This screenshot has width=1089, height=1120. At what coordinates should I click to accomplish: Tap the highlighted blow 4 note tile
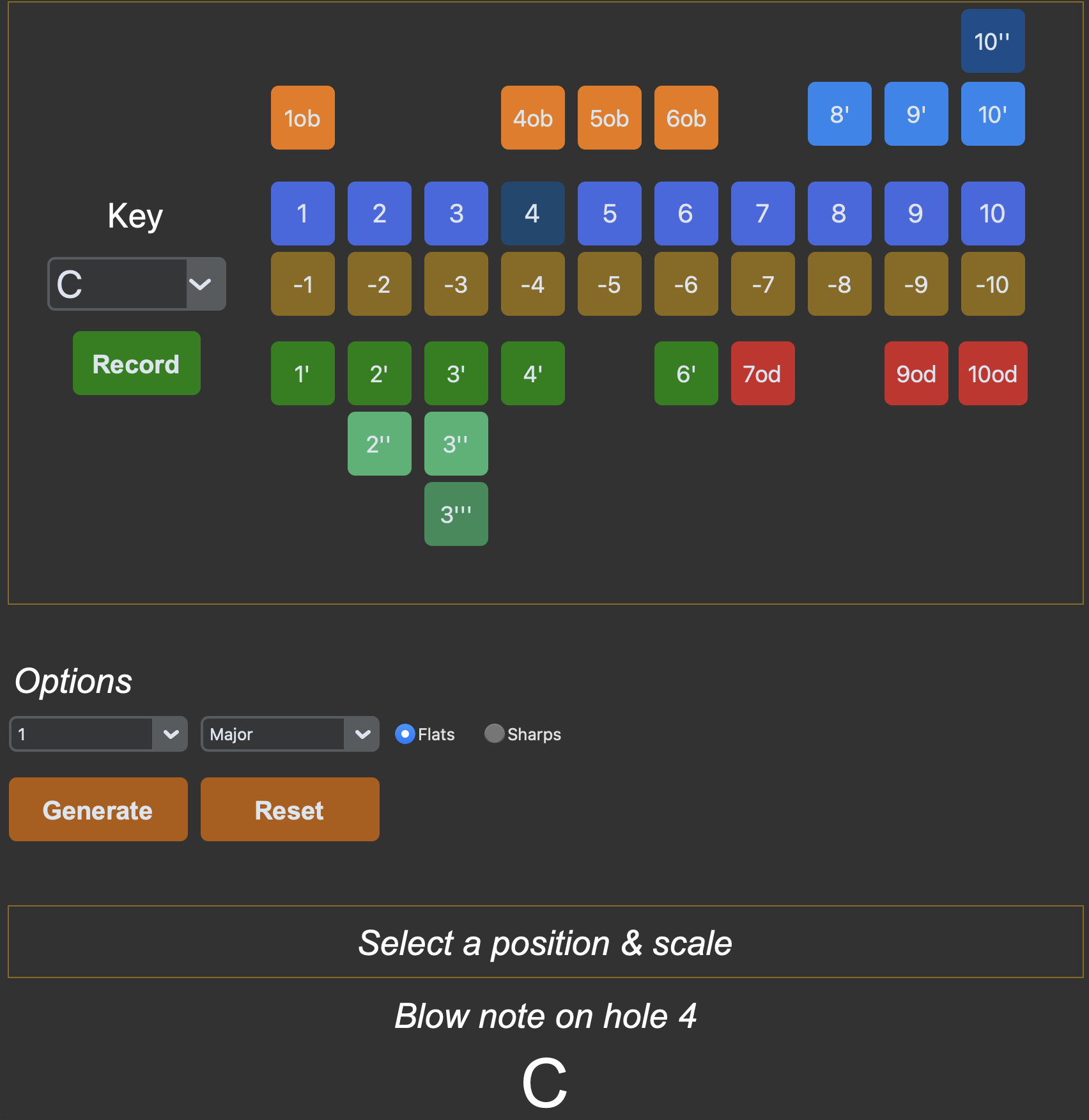(x=532, y=214)
